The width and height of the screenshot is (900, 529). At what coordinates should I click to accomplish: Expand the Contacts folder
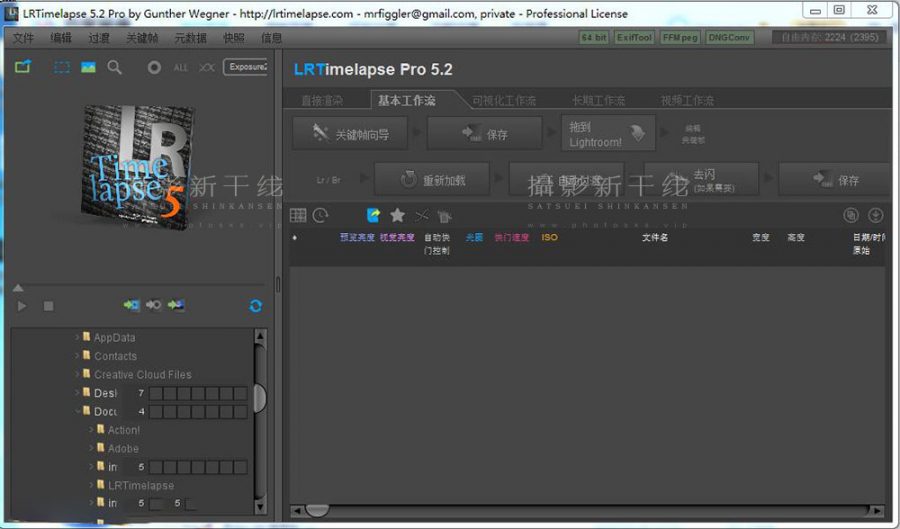point(77,356)
